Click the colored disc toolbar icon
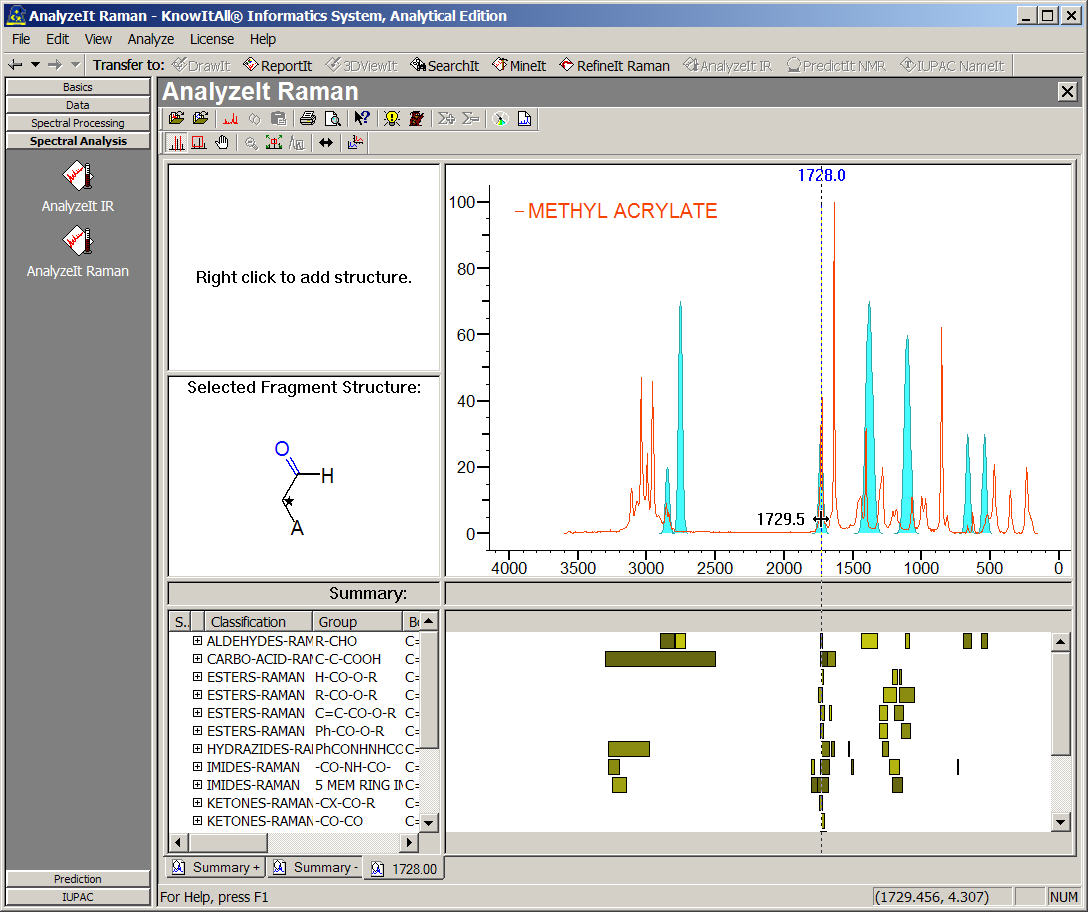Screen dimensions: 1088x912 (500, 119)
